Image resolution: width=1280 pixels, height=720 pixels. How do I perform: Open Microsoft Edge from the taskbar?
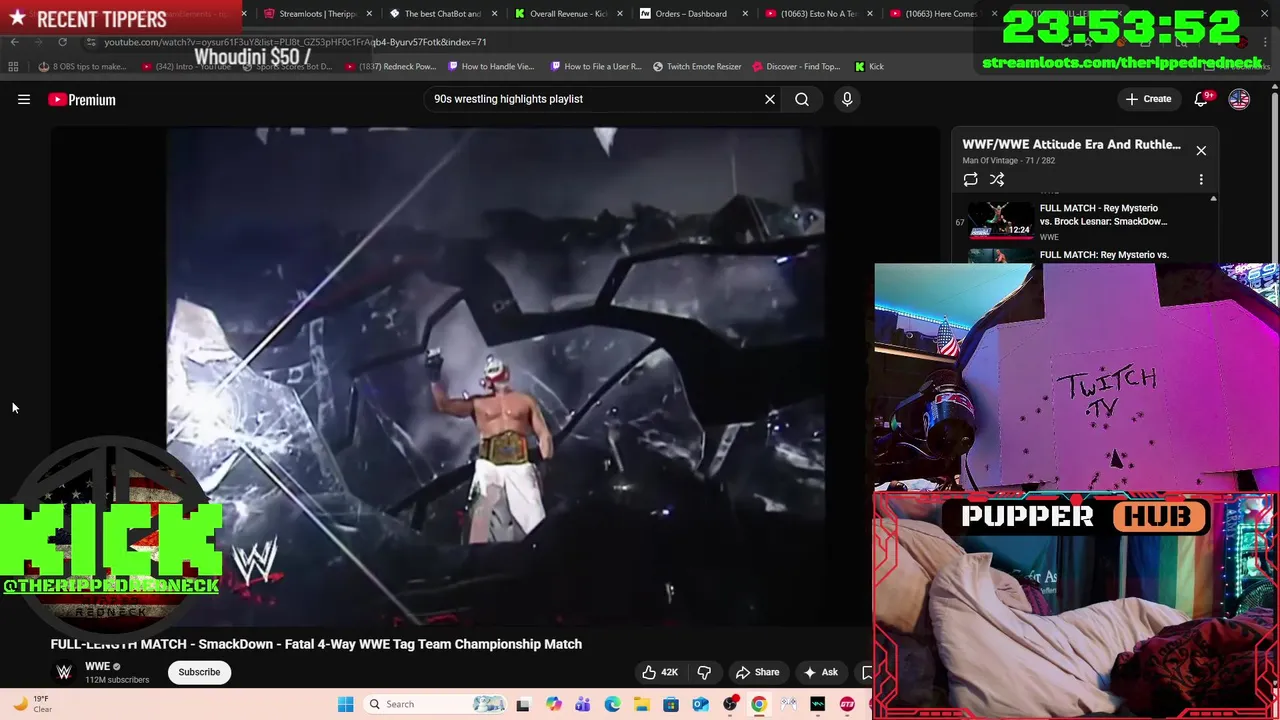(x=612, y=704)
